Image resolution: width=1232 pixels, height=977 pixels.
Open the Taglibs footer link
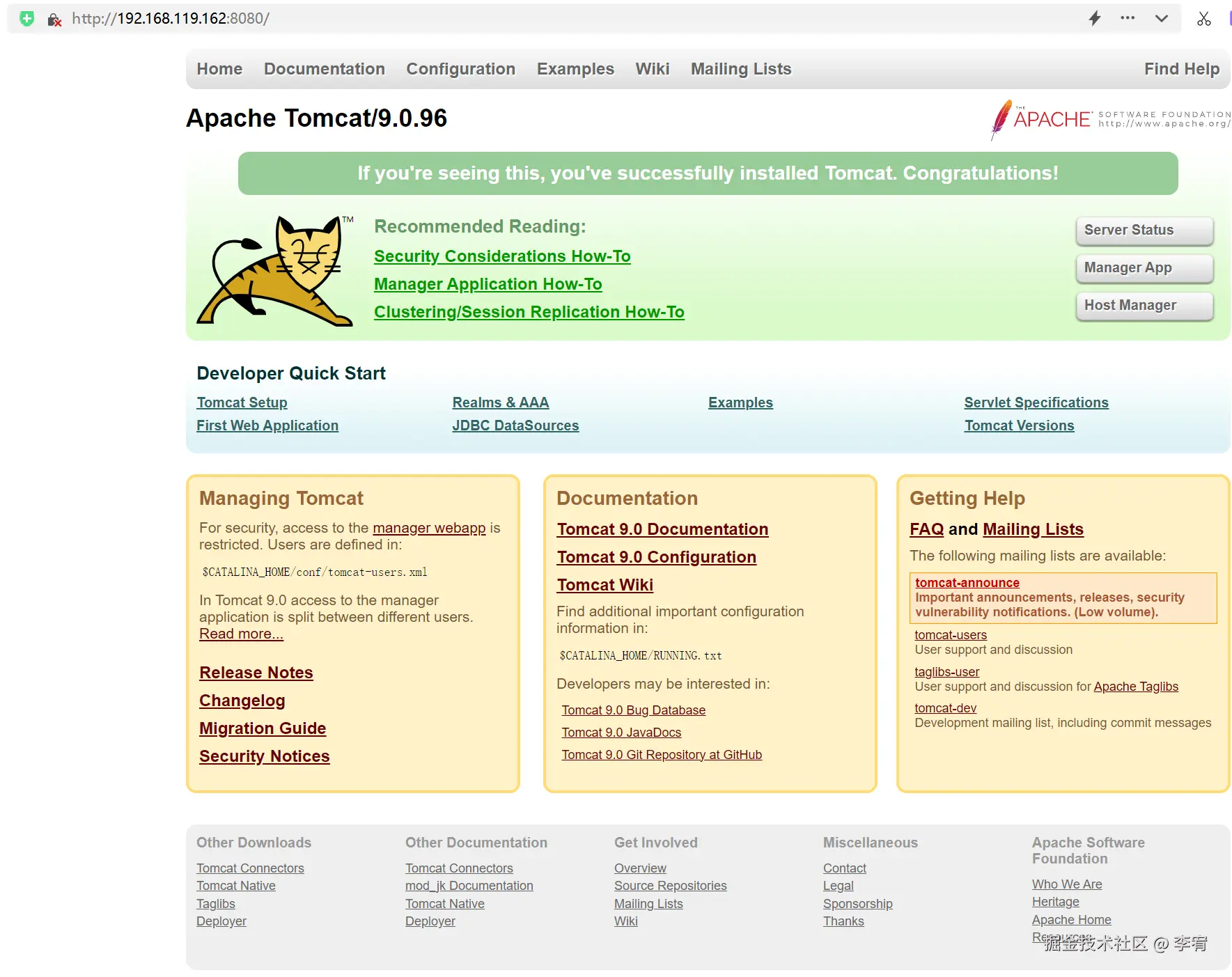(216, 904)
